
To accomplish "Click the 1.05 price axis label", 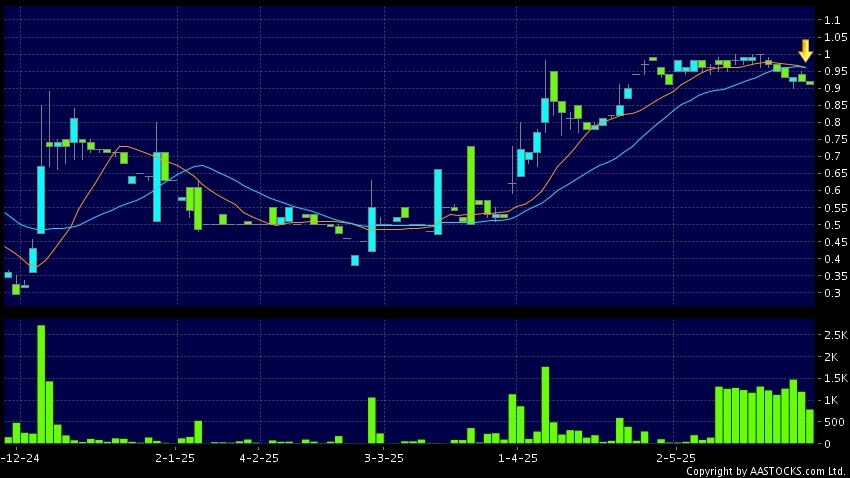I will click(835, 37).
